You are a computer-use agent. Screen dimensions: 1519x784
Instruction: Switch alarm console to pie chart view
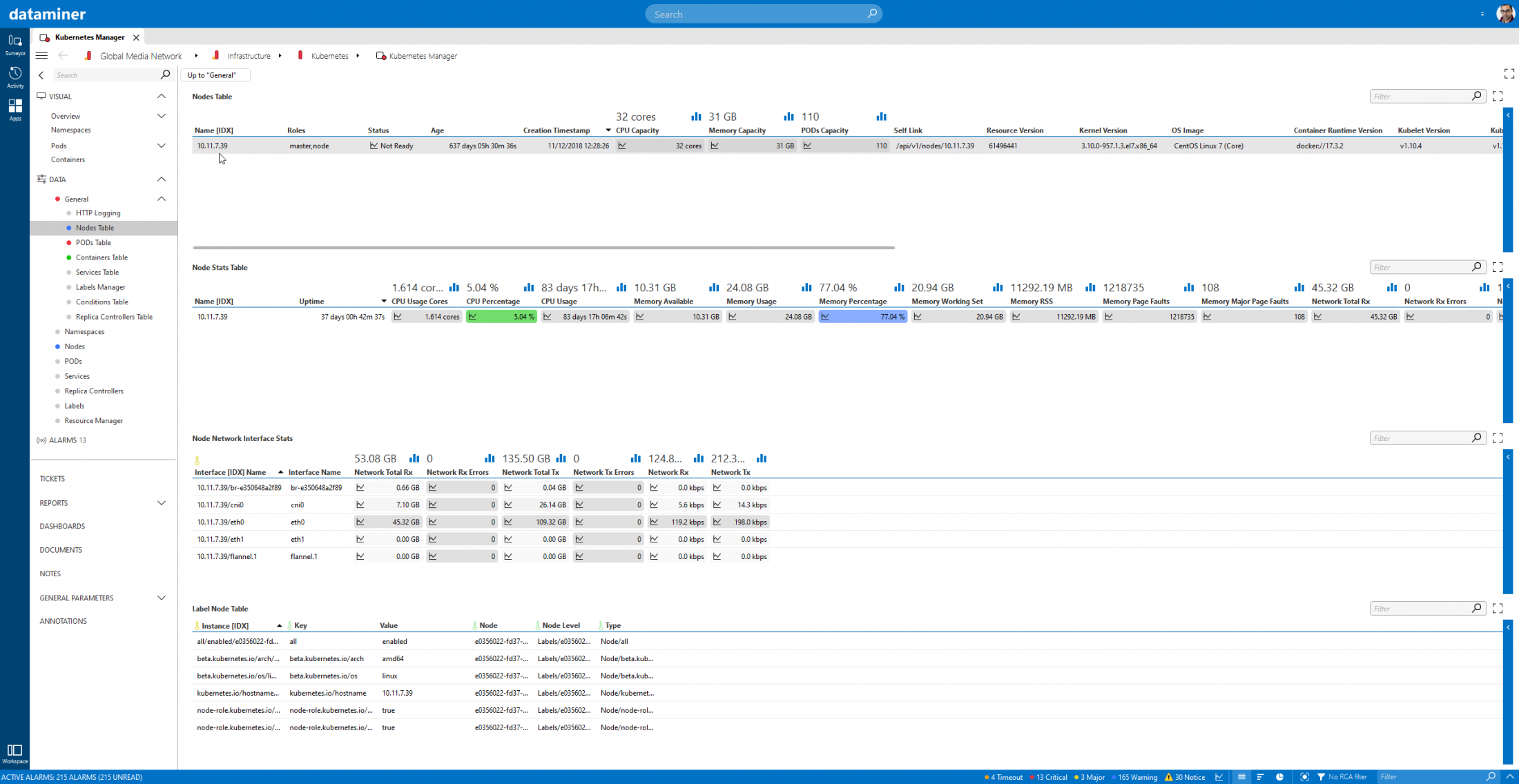pyautogui.click(x=1279, y=777)
